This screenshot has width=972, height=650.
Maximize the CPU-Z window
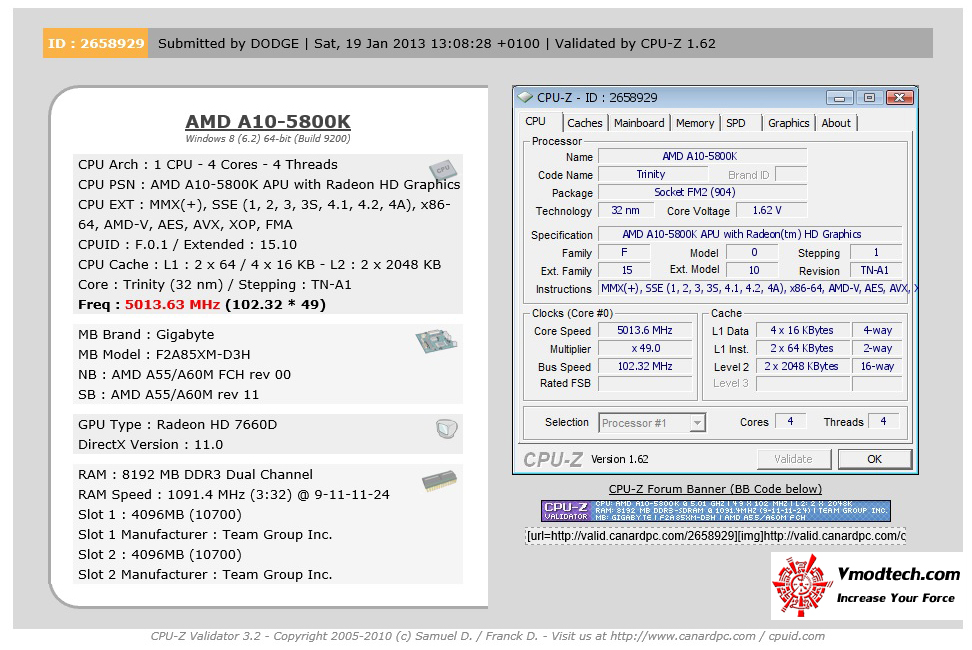click(870, 98)
